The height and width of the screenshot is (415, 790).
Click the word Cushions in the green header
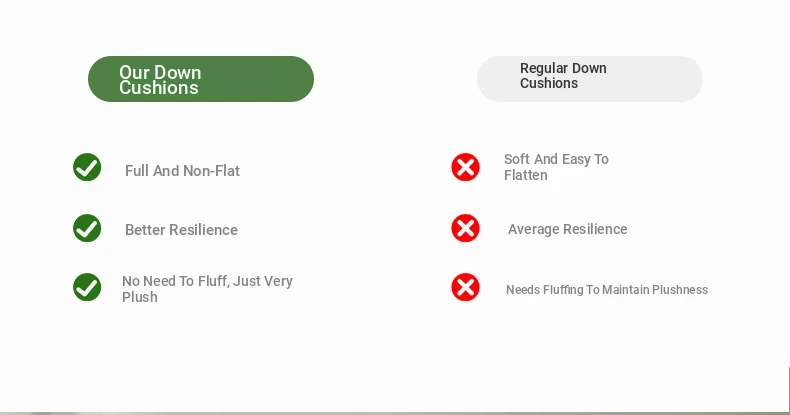159,88
